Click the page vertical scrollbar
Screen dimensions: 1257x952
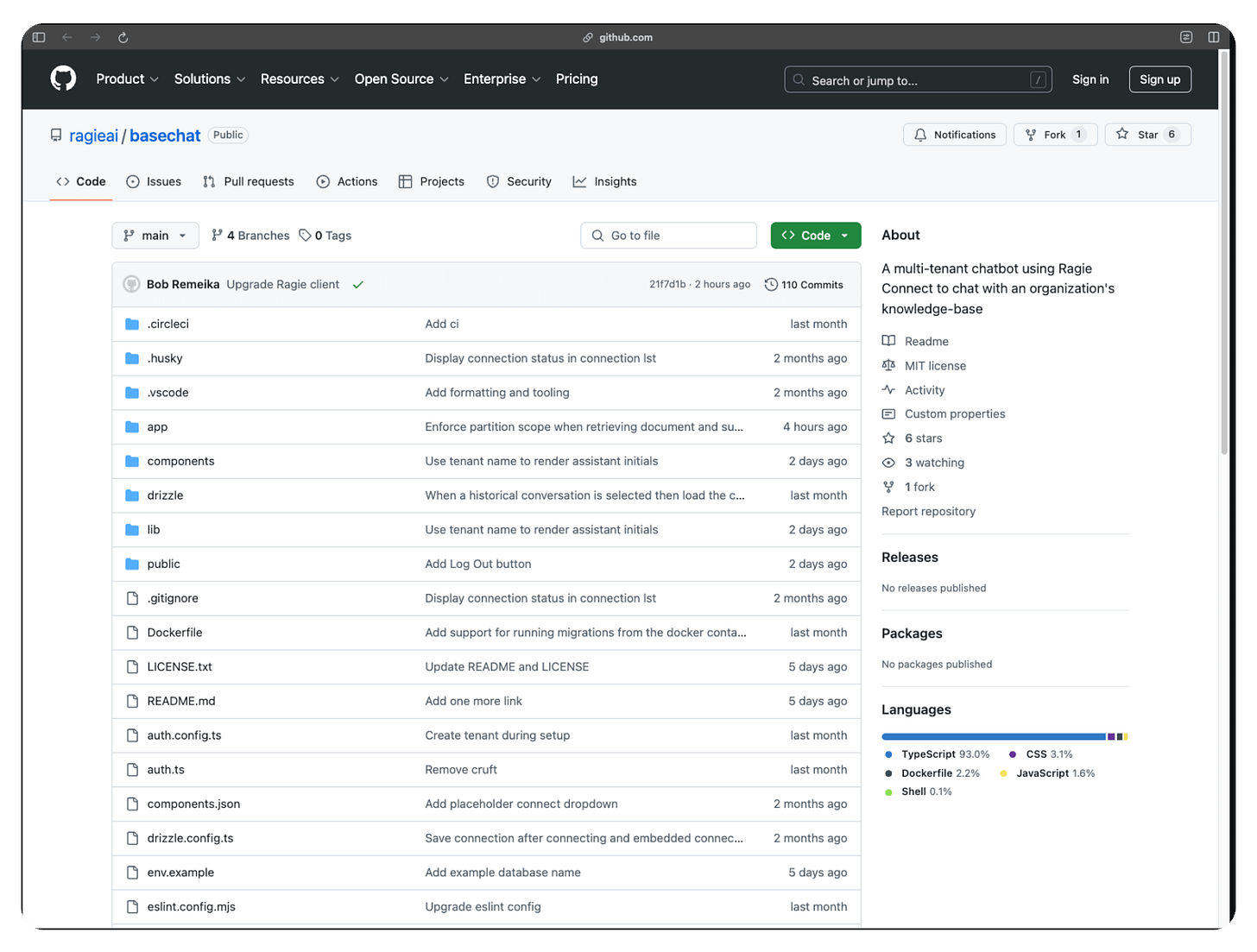point(1224,252)
